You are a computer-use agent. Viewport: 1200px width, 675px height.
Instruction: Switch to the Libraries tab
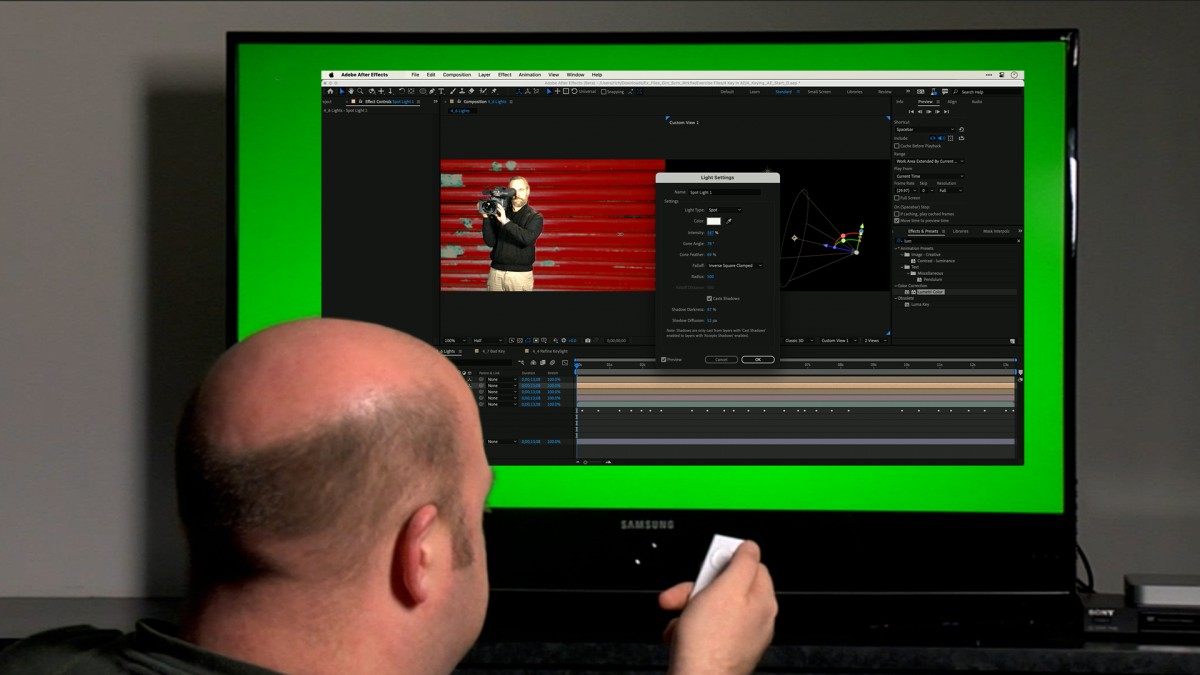pyautogui.click(x=960, y=231)
